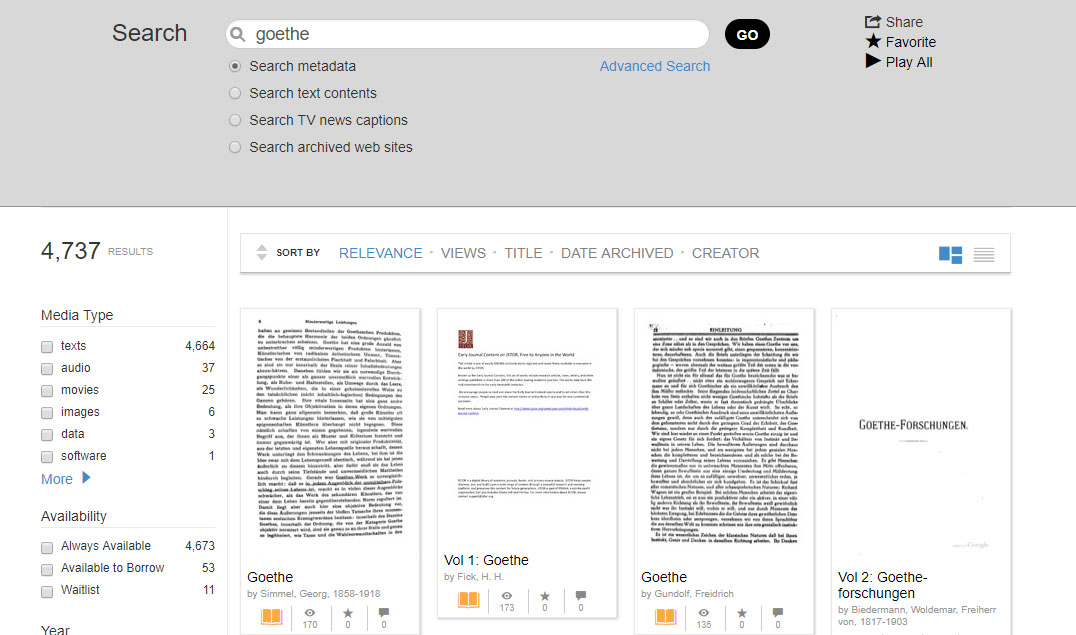The image size is (1076, 635).
Task: Open the Advanced Search link
Action: pyautogui.click(x=655, y=66)
